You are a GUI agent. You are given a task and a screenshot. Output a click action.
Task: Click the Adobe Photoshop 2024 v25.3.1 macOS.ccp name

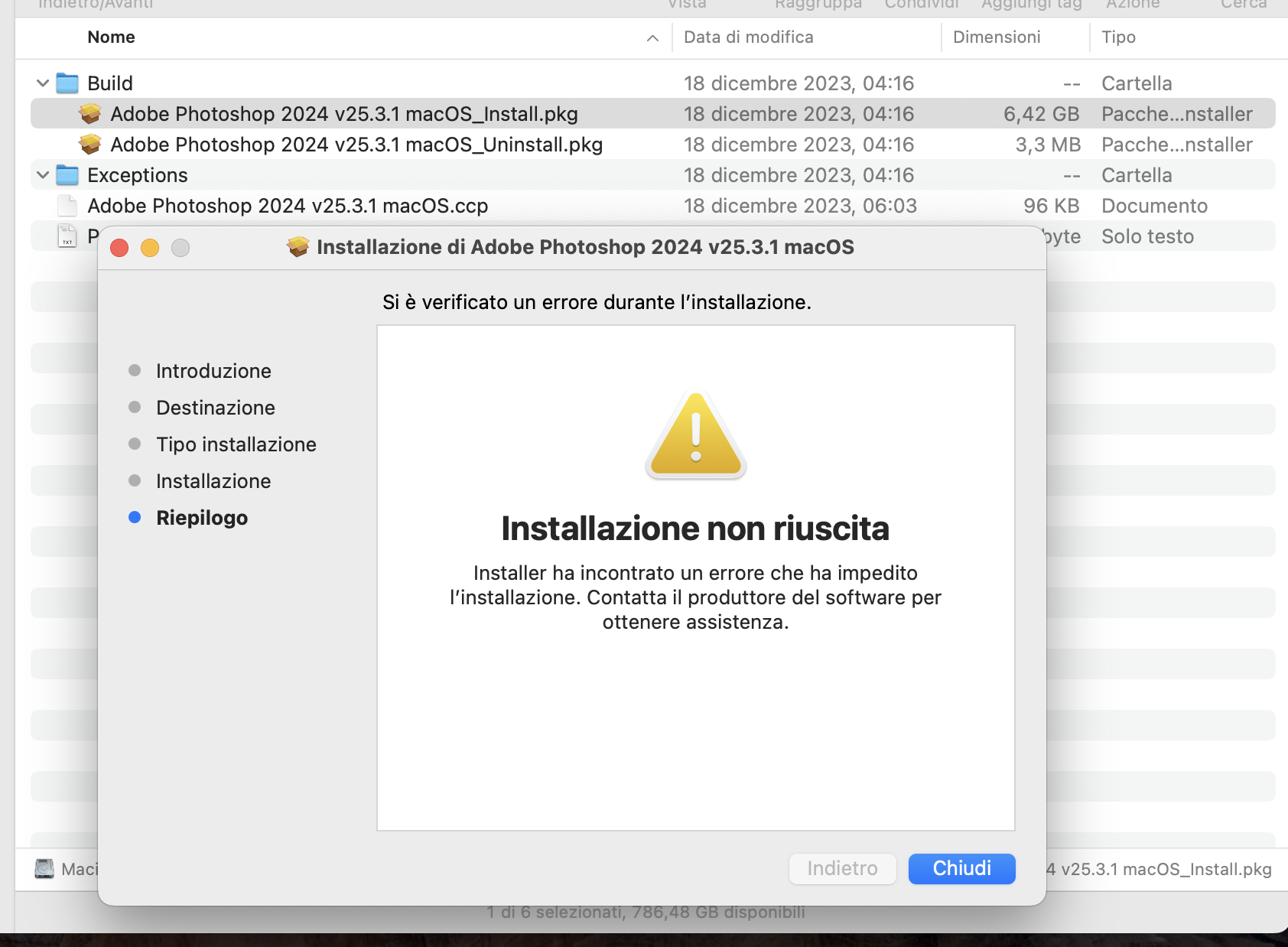click(288, 206)
